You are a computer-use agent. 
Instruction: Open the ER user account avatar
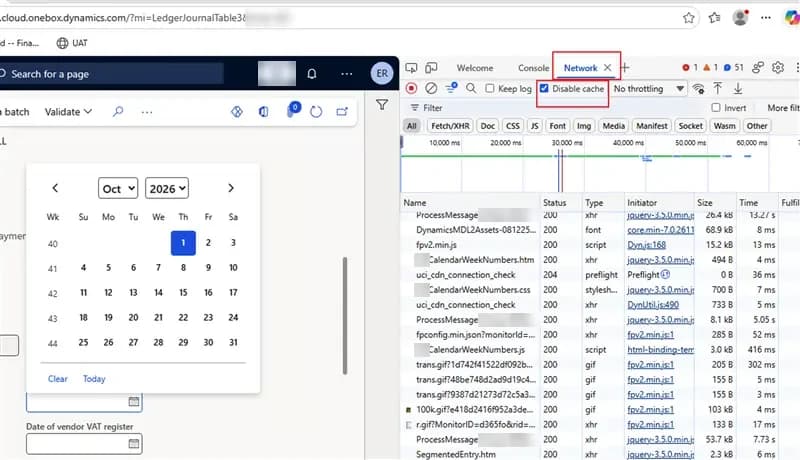382,73
